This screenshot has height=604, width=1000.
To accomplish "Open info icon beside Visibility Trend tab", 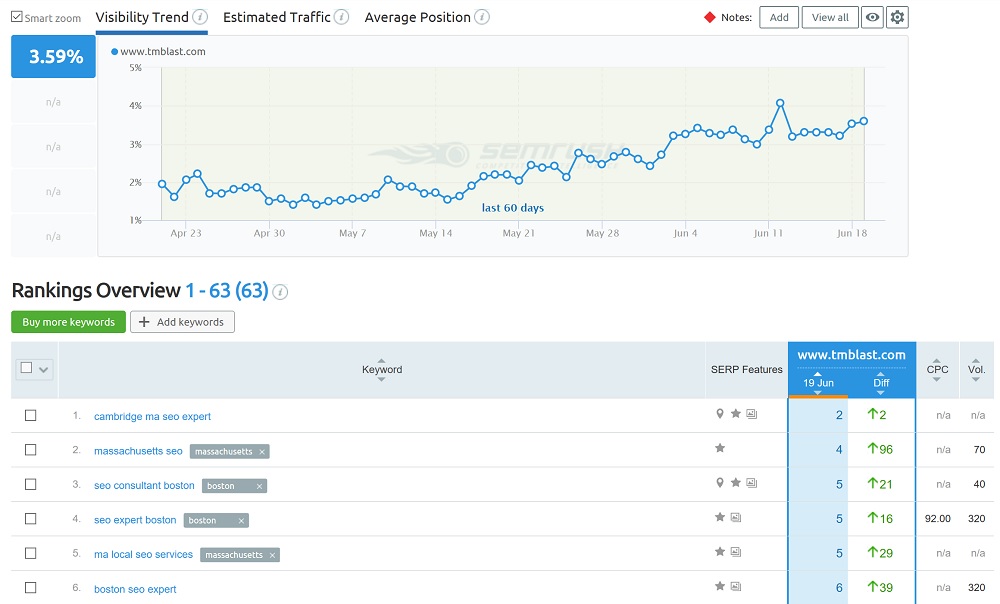I will coord(200,17).
